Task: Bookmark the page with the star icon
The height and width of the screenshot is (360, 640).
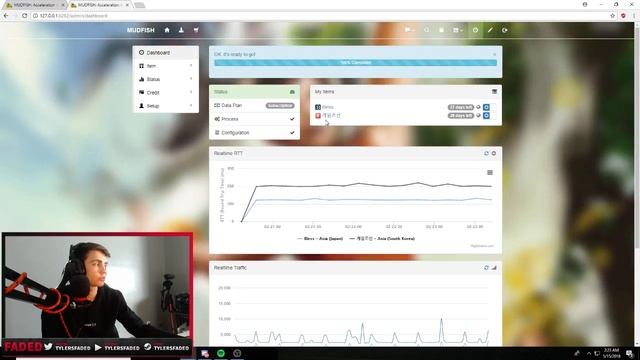Action: point(612,16)
